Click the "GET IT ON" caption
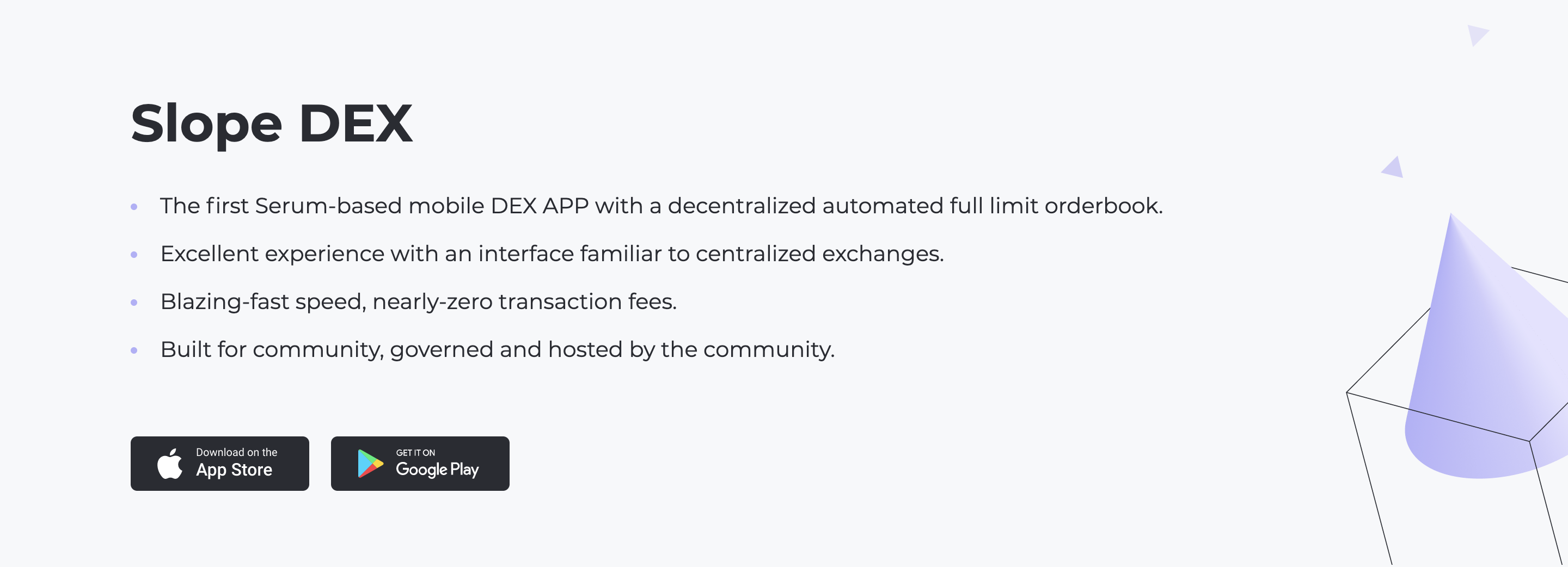The width and height of the screenshot is (1568, 567). [415, 453]
